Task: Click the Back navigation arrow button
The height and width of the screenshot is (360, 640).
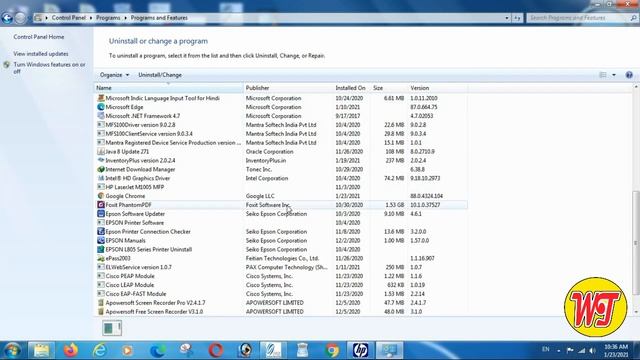Action: click(x=7, y=18)
